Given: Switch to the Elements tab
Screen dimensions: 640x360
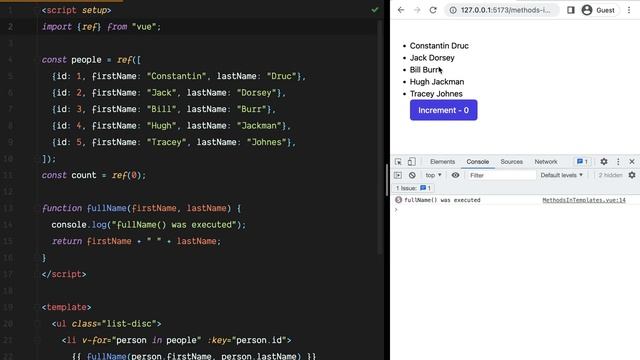Looking at the screenshot, I should (x=442, y=162).
